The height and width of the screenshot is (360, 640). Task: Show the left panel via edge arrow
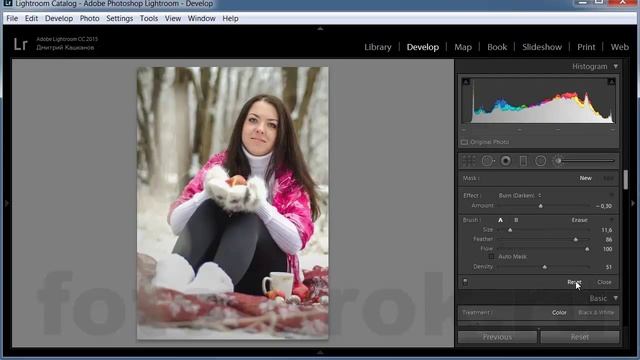[x=7, y=203]
